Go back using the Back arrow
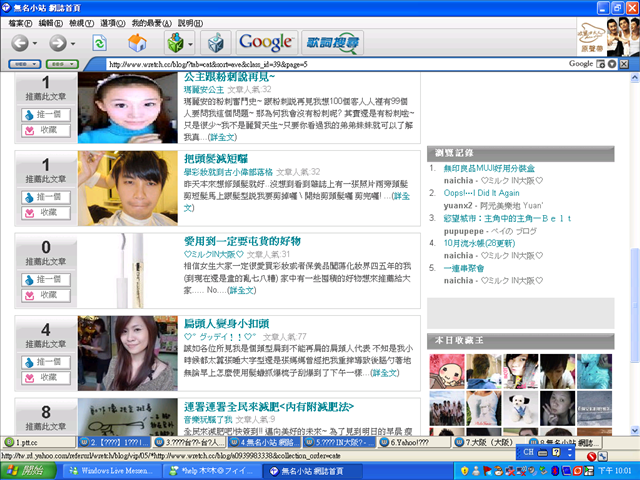 [20, 43]
